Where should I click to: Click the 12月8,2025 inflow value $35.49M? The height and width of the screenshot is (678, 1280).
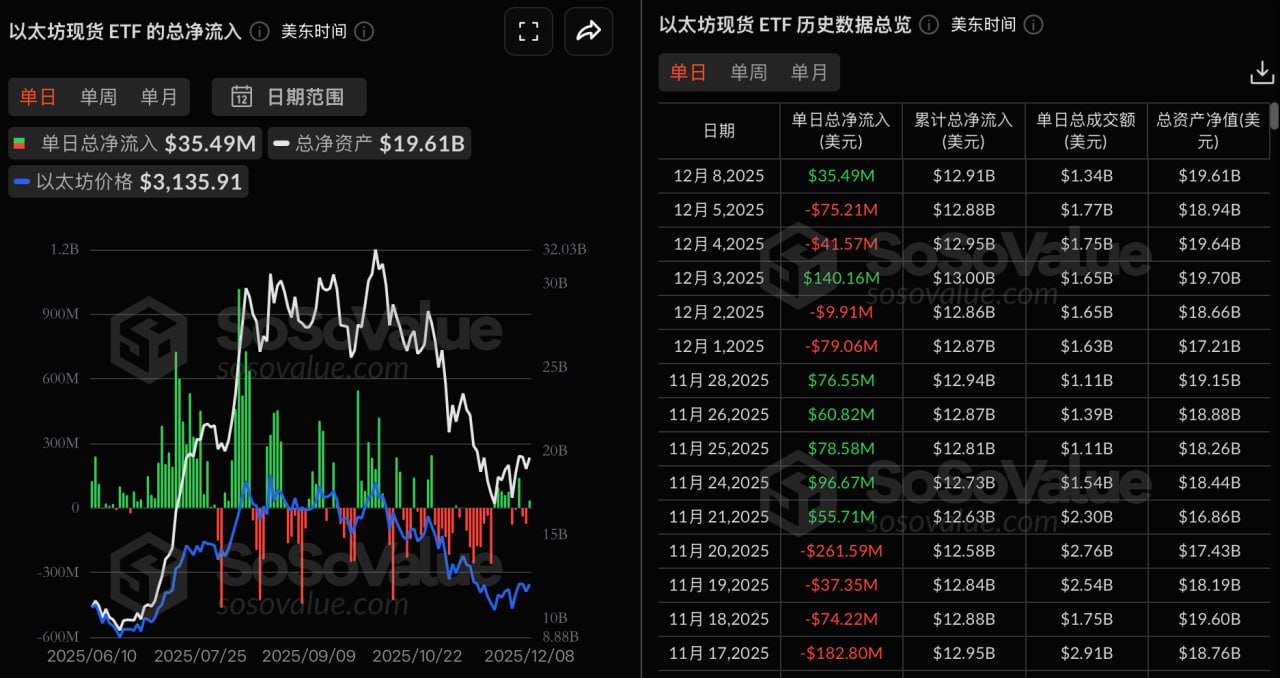[x=840, y=175]
